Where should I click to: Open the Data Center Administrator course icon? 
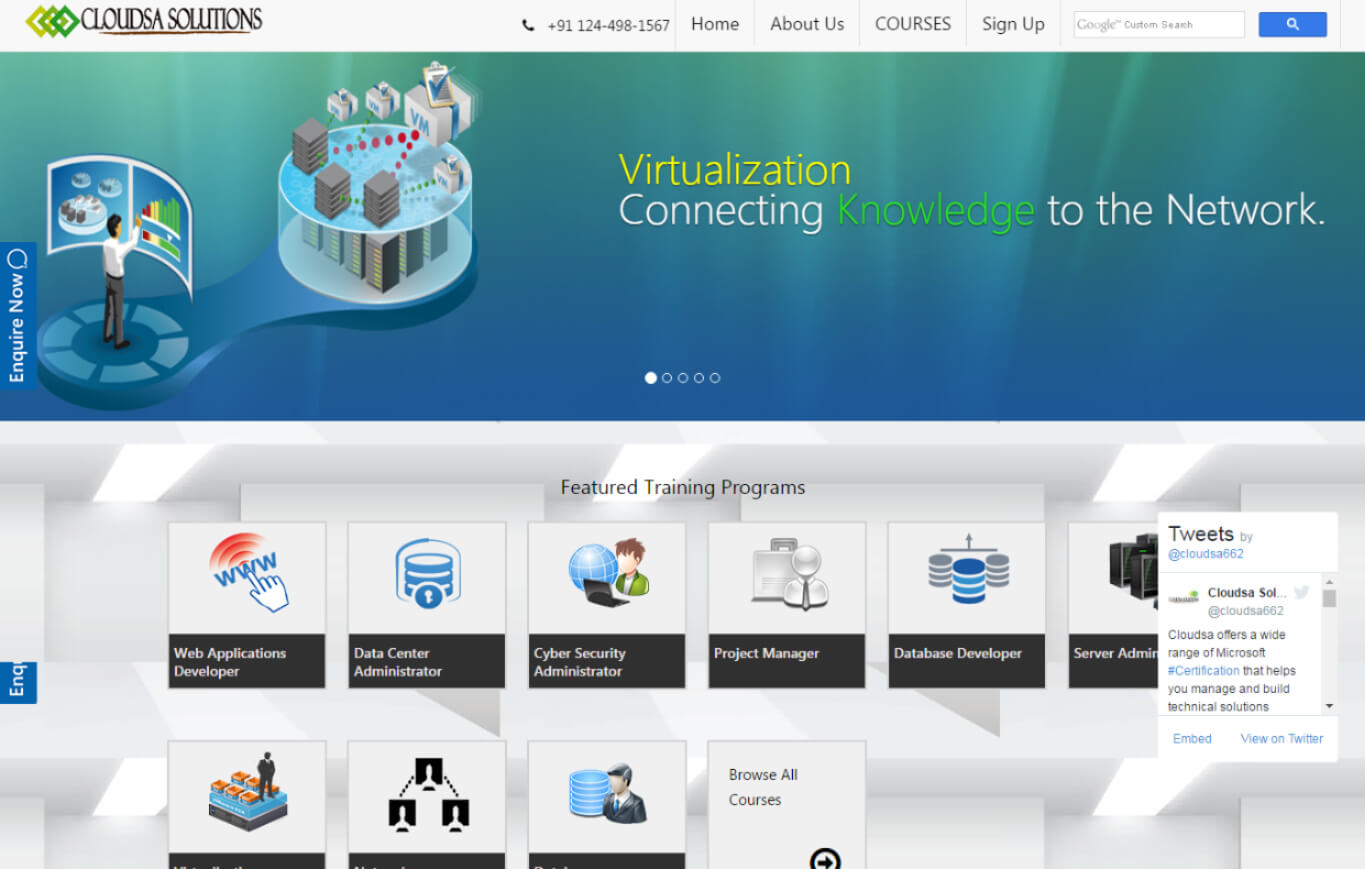(x=427, y=574)
